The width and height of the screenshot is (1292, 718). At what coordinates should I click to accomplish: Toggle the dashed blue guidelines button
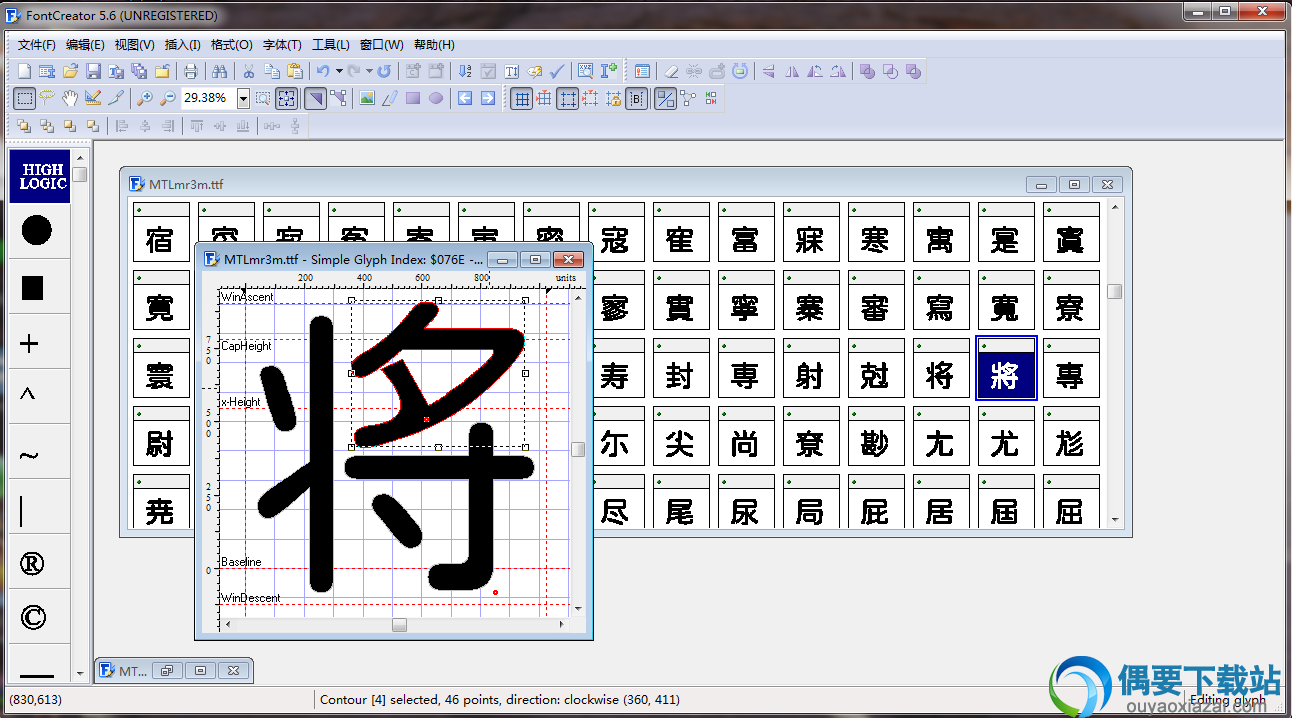point(567,98)
